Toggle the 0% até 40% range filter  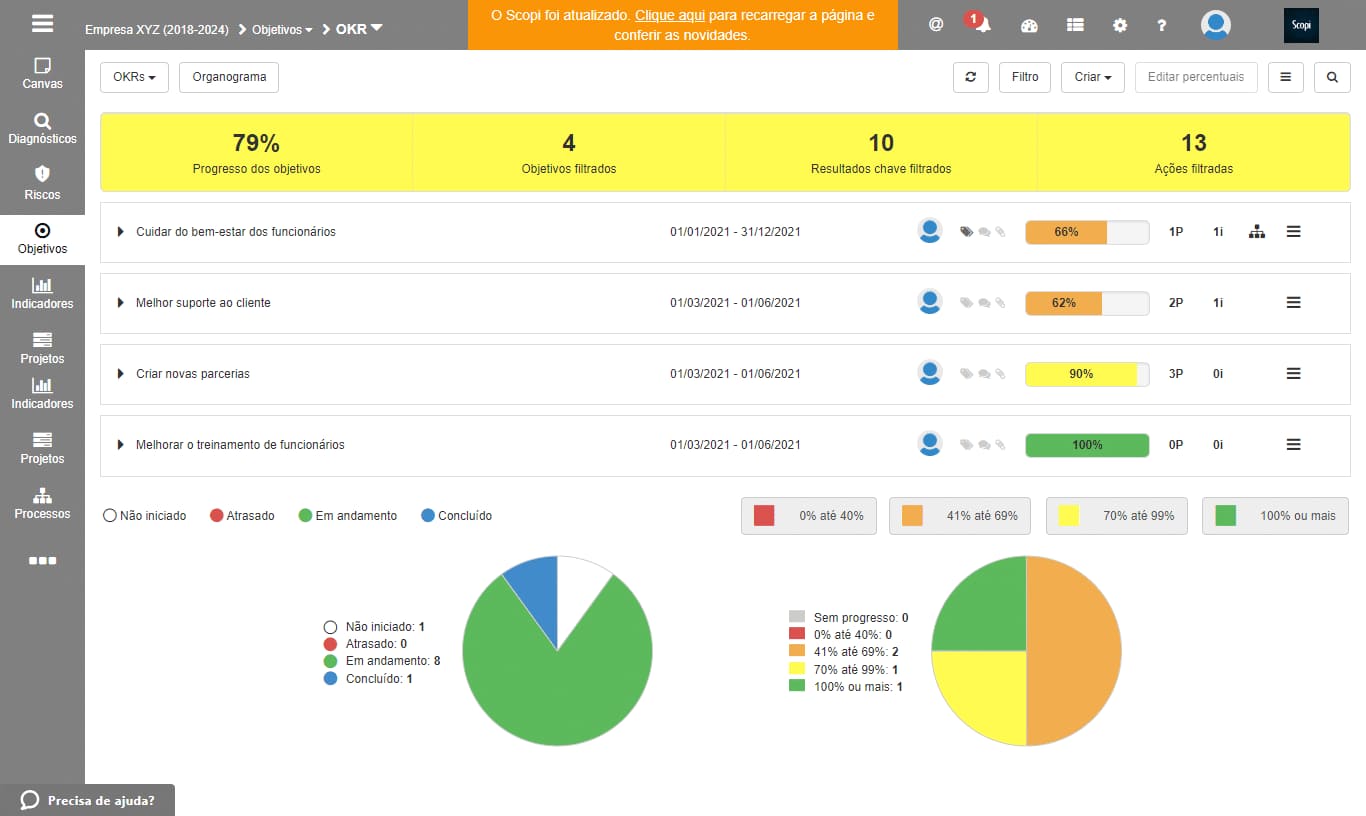[809, 516]
